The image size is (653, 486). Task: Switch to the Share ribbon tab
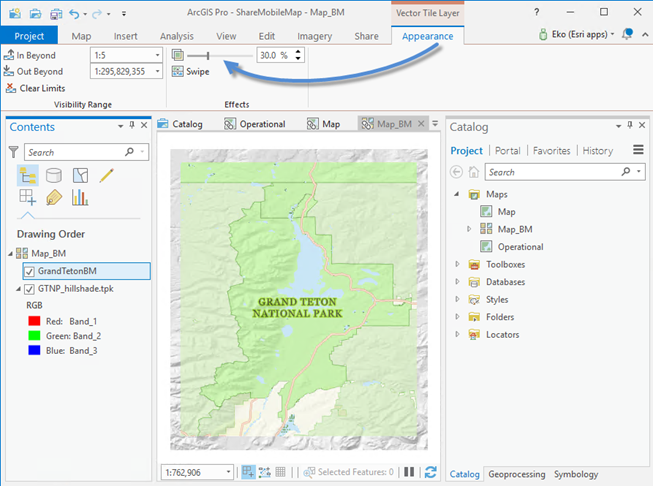click(x=366, y=36)
